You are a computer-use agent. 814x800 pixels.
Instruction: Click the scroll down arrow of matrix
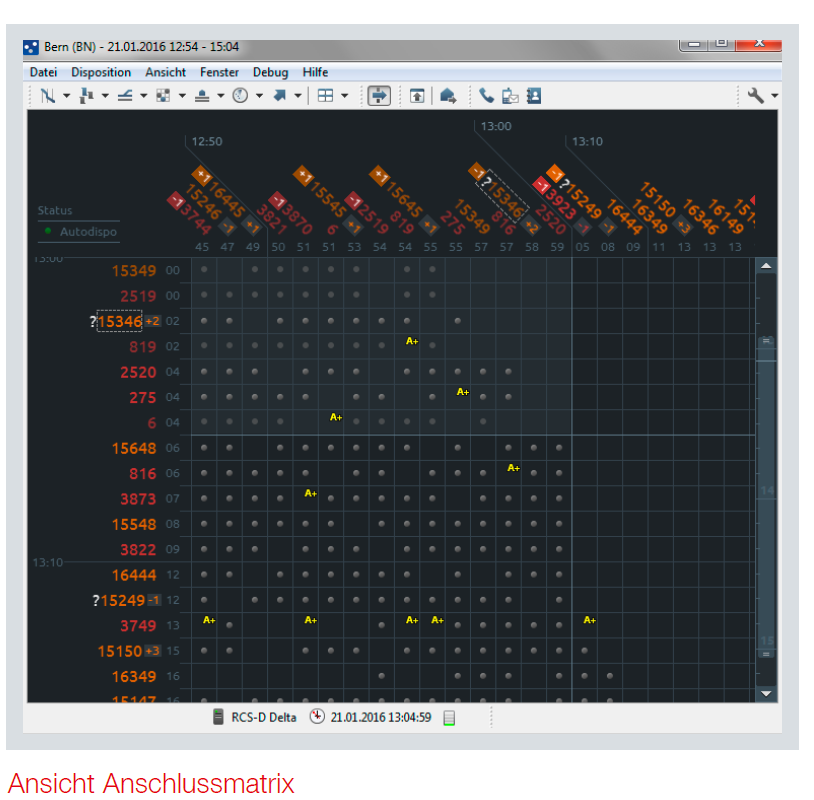tap(766, 694)
